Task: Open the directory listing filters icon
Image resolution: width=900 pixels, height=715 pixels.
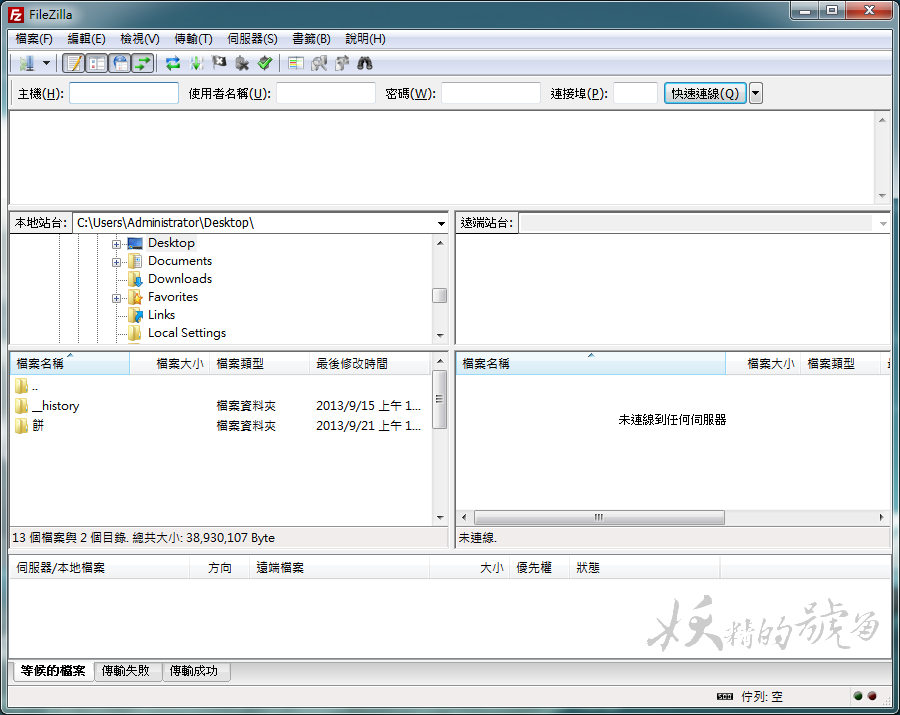Action: coord(296,63)
